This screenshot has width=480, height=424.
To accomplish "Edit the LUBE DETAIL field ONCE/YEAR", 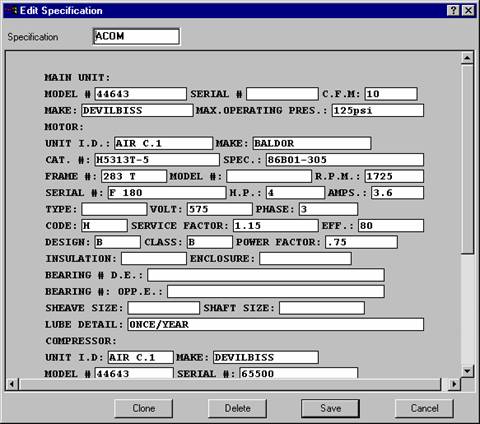I will coord(275,325).
